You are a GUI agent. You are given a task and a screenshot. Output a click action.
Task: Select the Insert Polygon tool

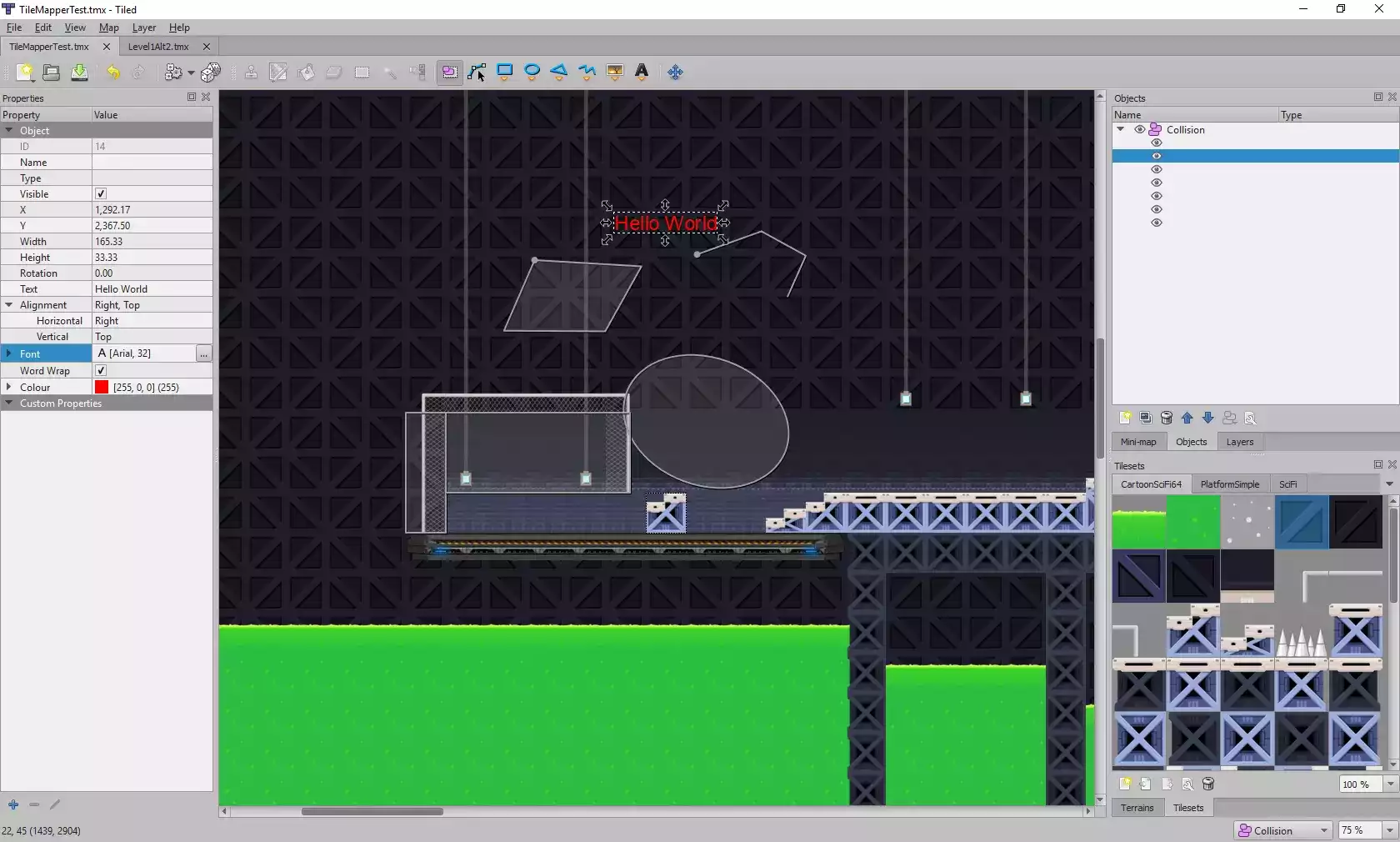(559, 73)
